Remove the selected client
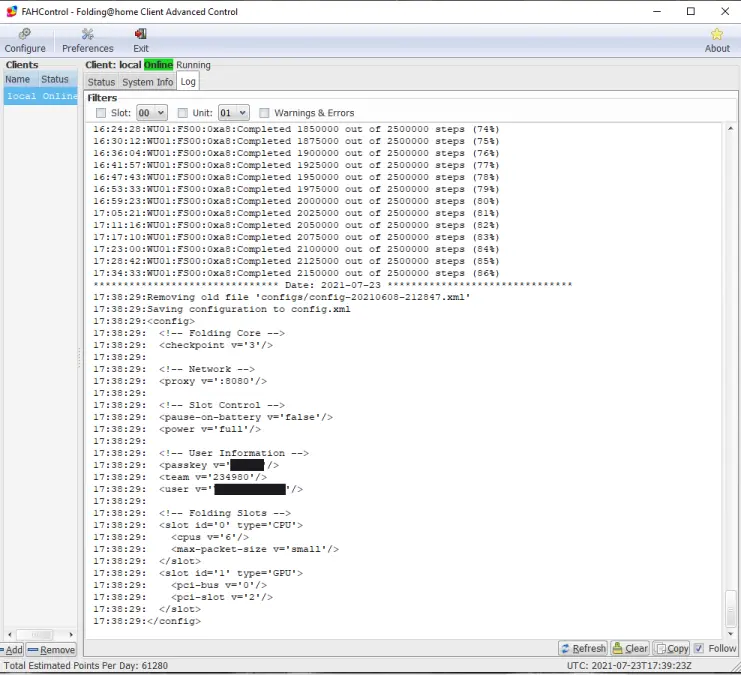Screen dimensions: 741x675 pos(51,649)
